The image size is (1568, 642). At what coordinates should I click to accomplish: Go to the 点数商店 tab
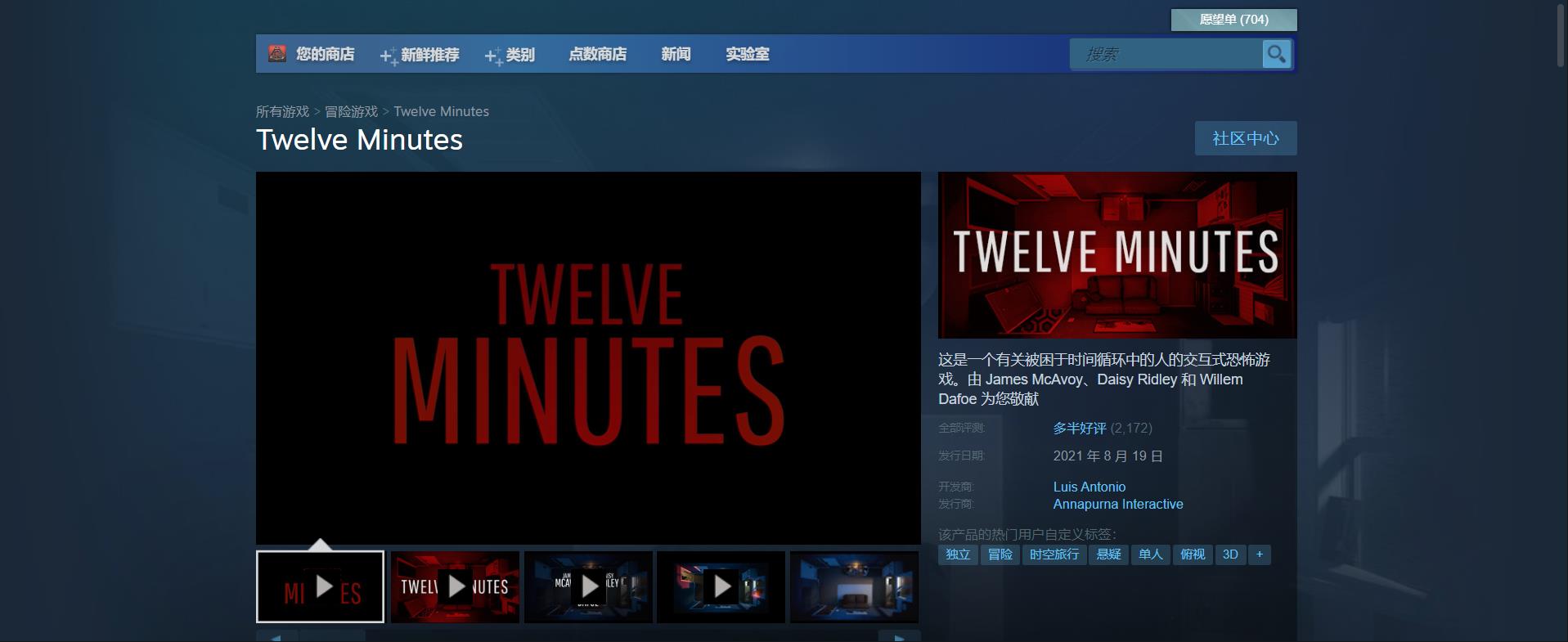[x=597, y=55]
